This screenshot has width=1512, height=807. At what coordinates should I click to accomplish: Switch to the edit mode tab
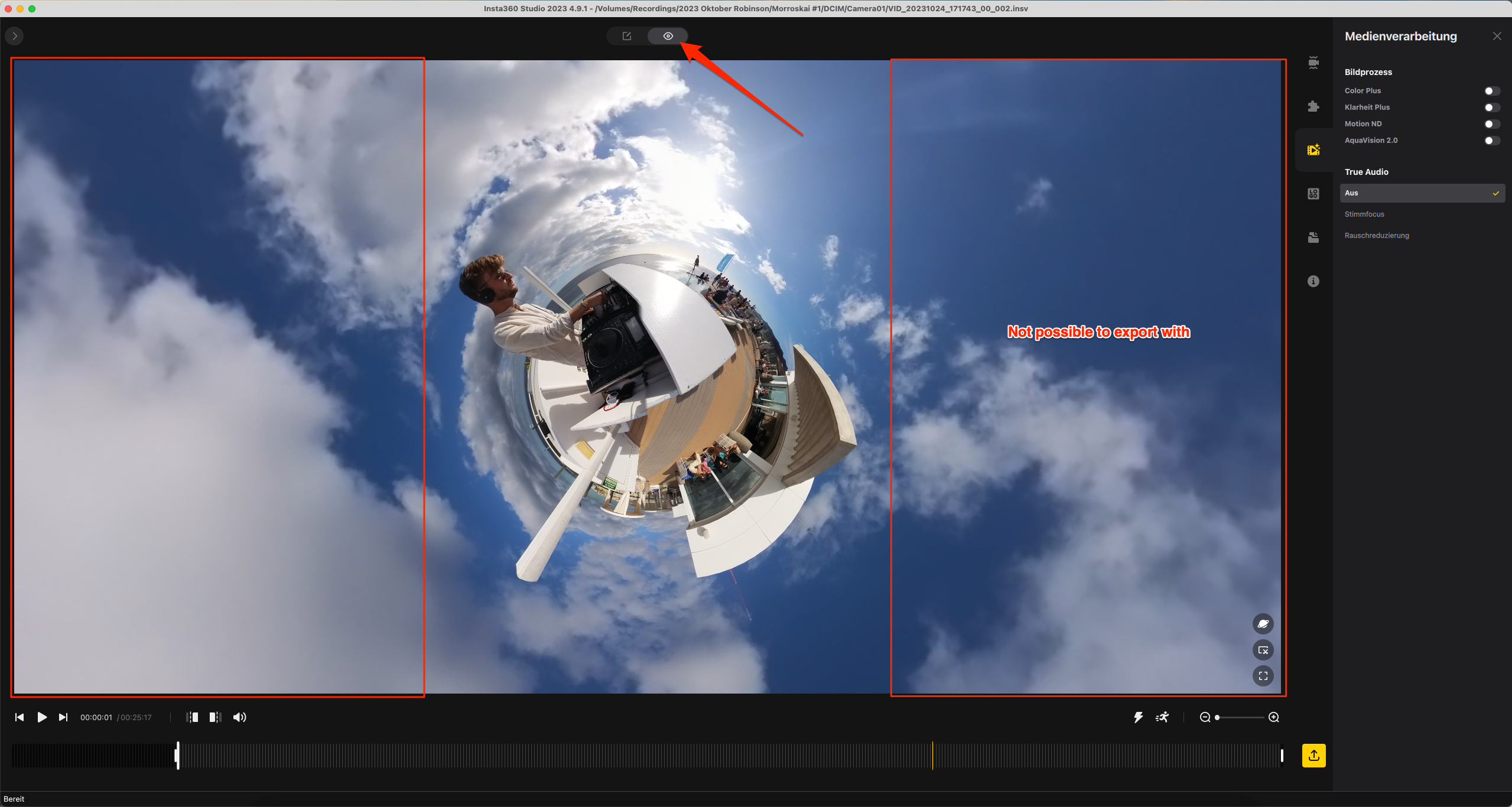tap(627, 36)
